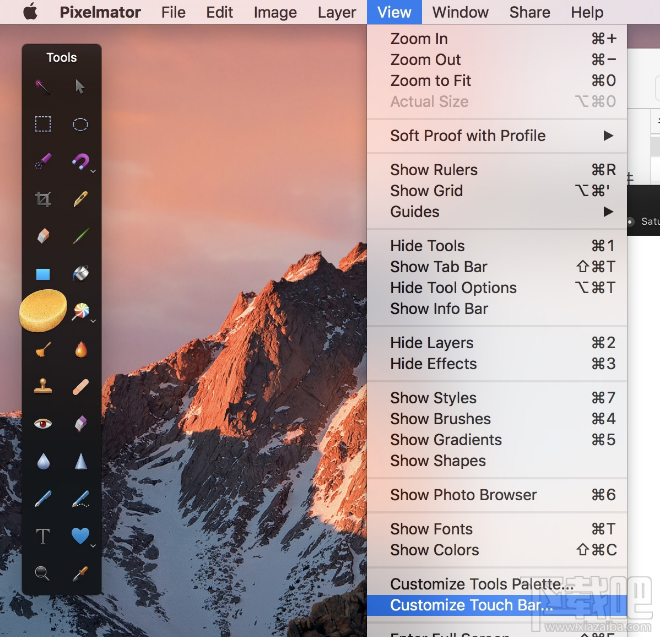Activate the Crop tool
This screenshot has width=660, height=637.
point(43,199)
